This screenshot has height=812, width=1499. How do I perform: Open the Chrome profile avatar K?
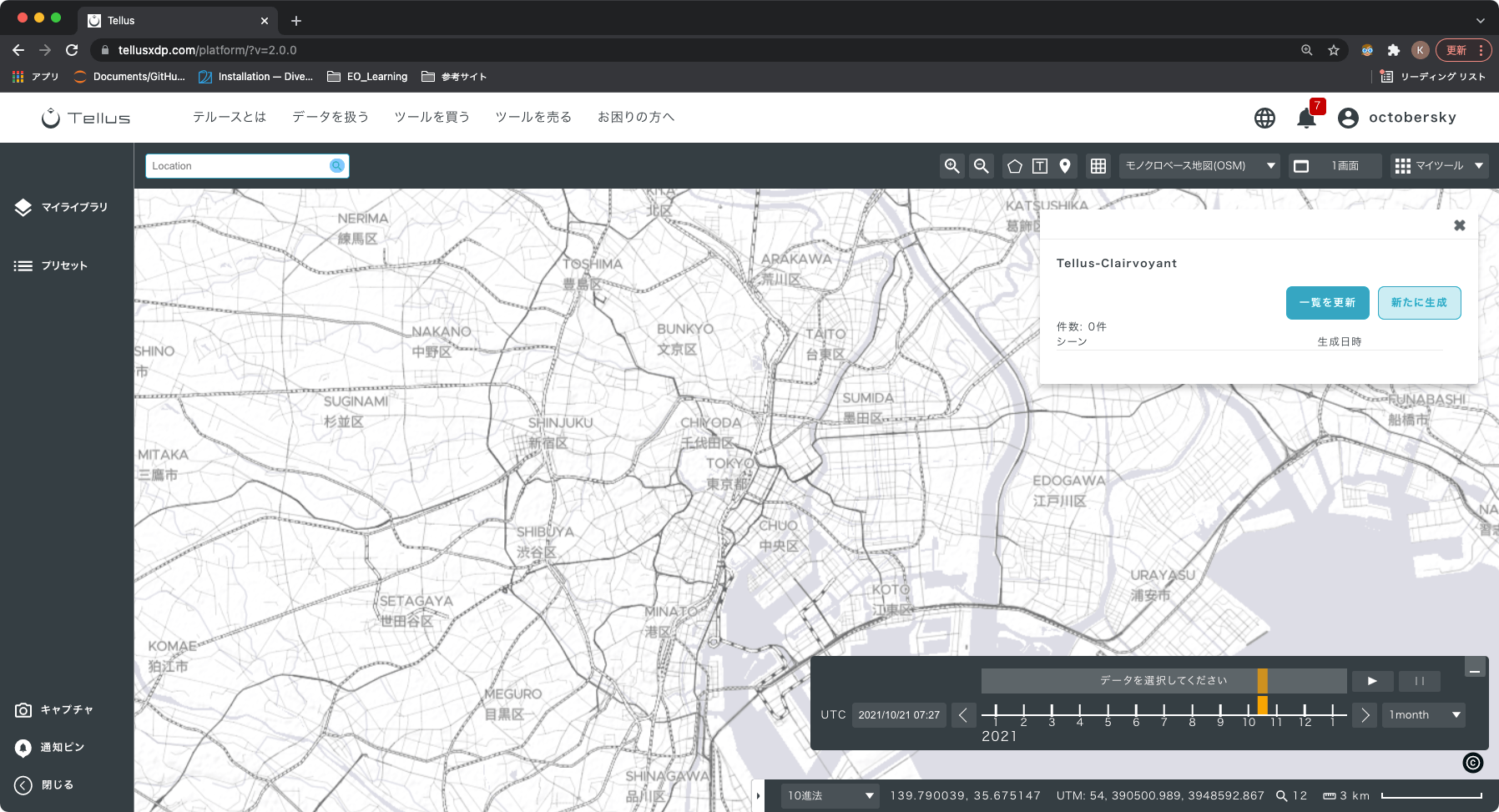1420,50
